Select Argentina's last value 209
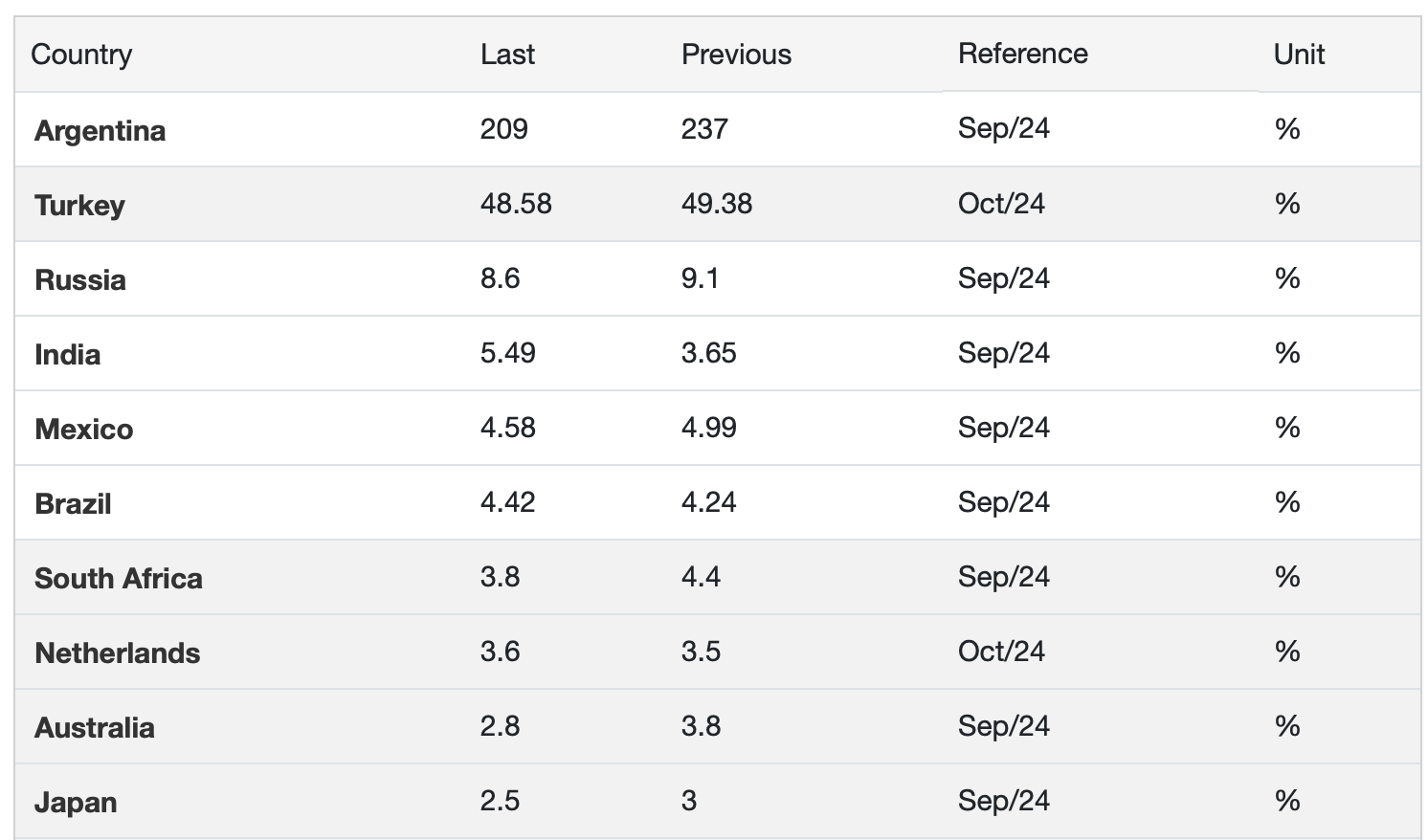The image size is (1428, 840). 503,128
